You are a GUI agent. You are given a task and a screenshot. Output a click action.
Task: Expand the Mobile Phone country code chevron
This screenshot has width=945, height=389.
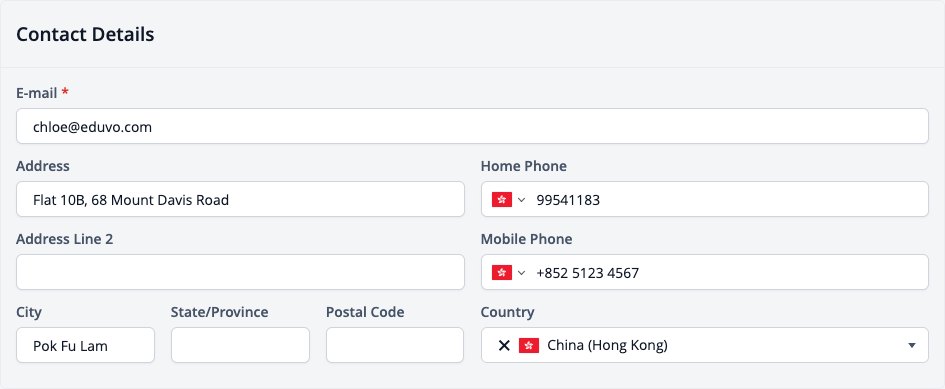coord(522,273)
